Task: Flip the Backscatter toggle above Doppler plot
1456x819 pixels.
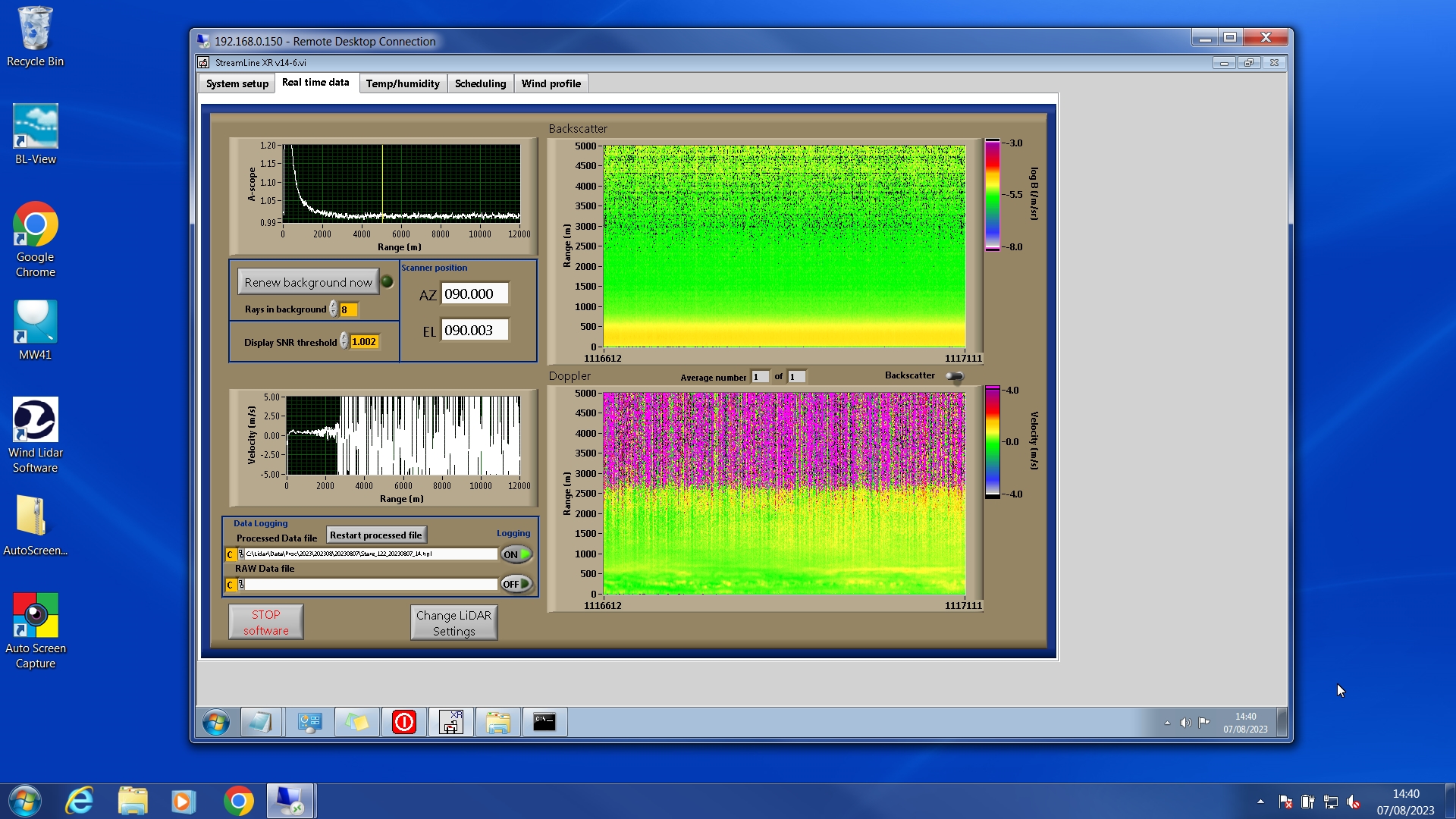Action: [x=954, y=376]
